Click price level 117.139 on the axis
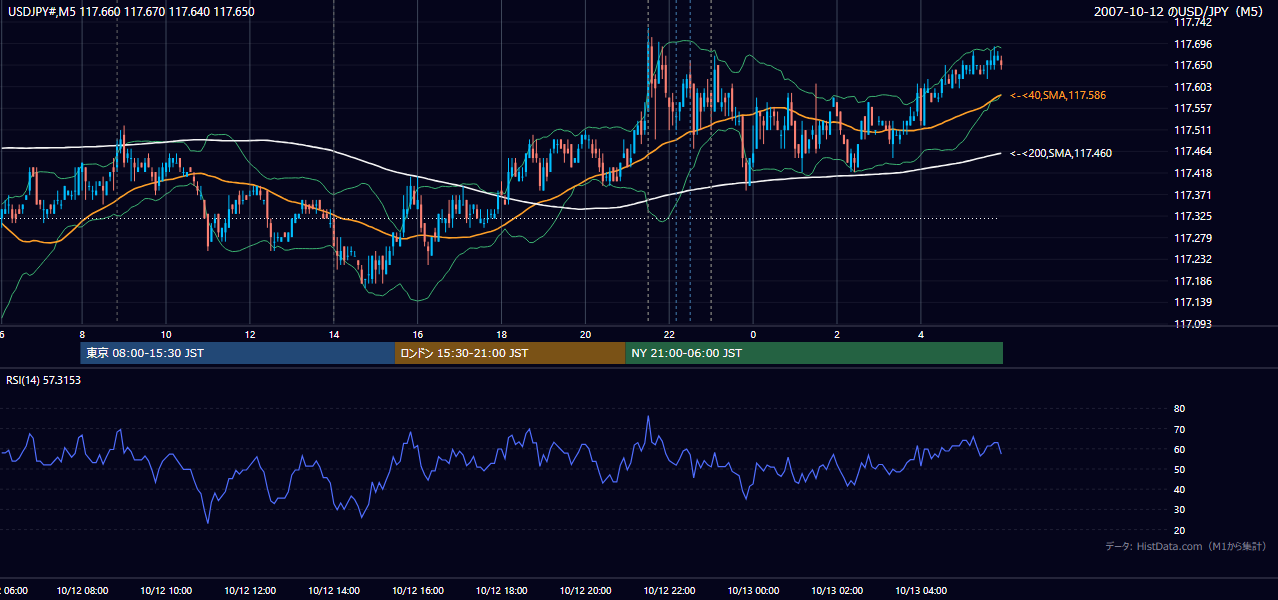The height and width of the screenshot is (600, 1278). click(1193, 302)
